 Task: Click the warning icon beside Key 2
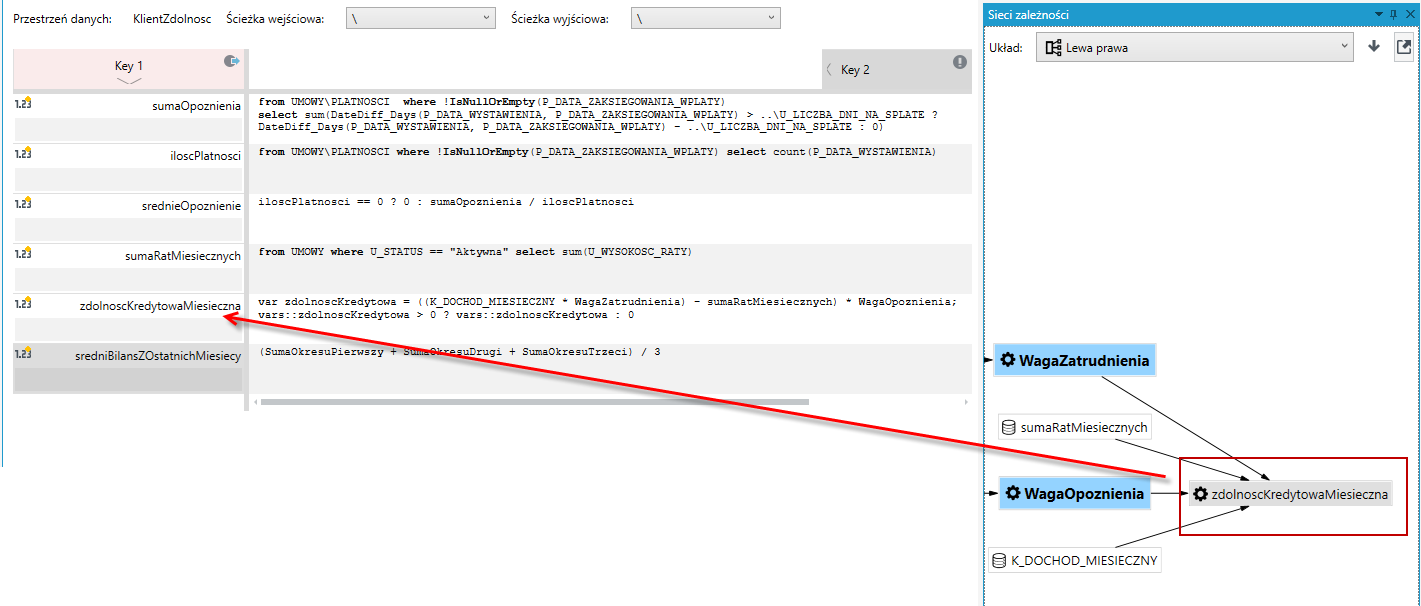960,62
